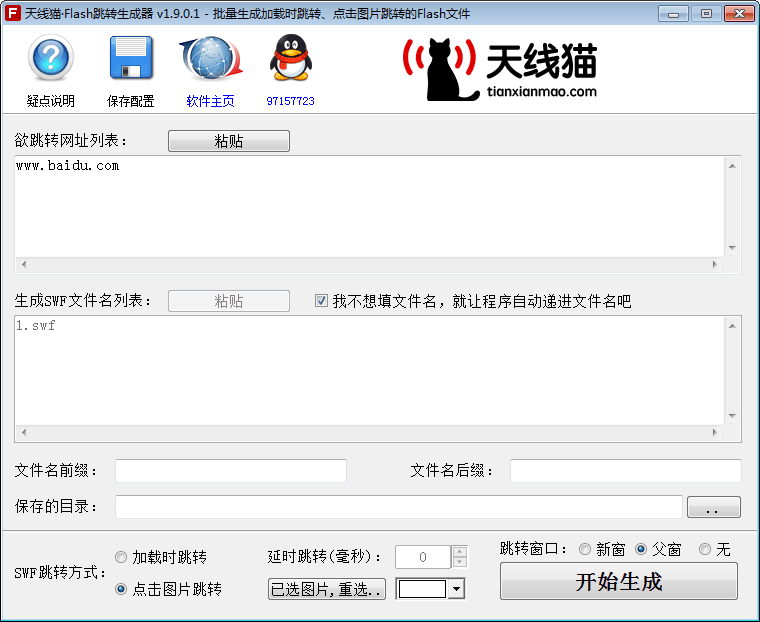Click URL list horizontal scrollbar right arrow
760x622 pixels.
[x=715, y=264]
